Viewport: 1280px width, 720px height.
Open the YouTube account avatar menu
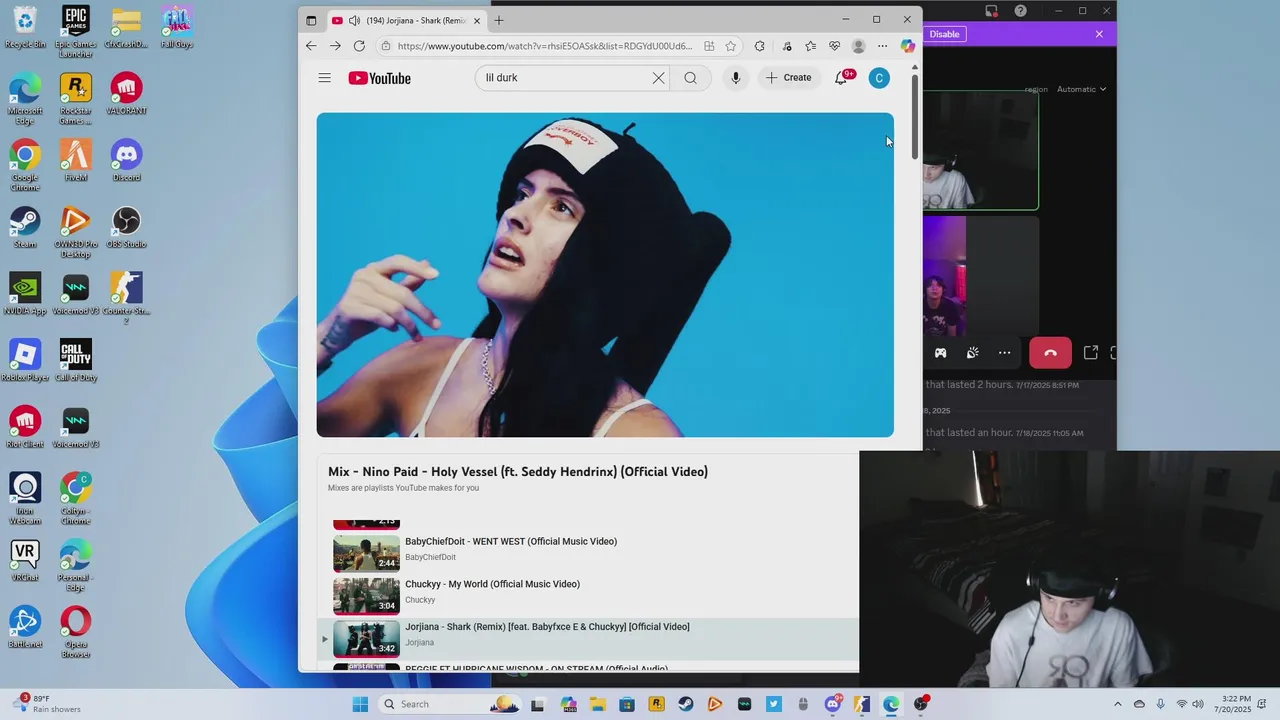(x=879, y=78)
